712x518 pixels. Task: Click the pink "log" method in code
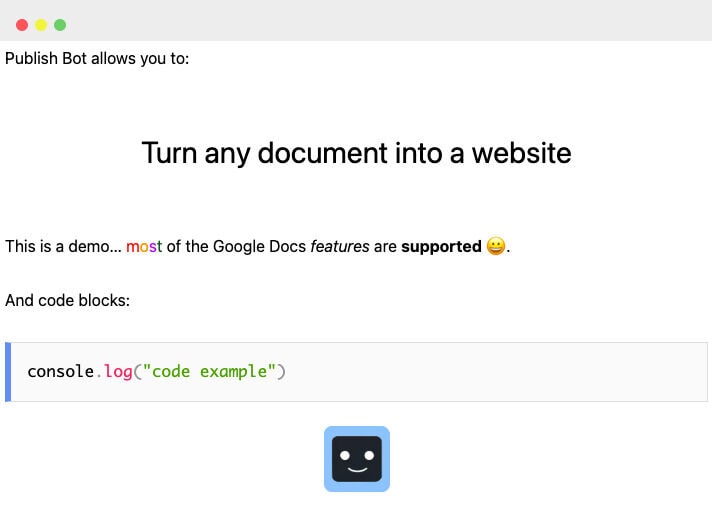click(118, 372)
